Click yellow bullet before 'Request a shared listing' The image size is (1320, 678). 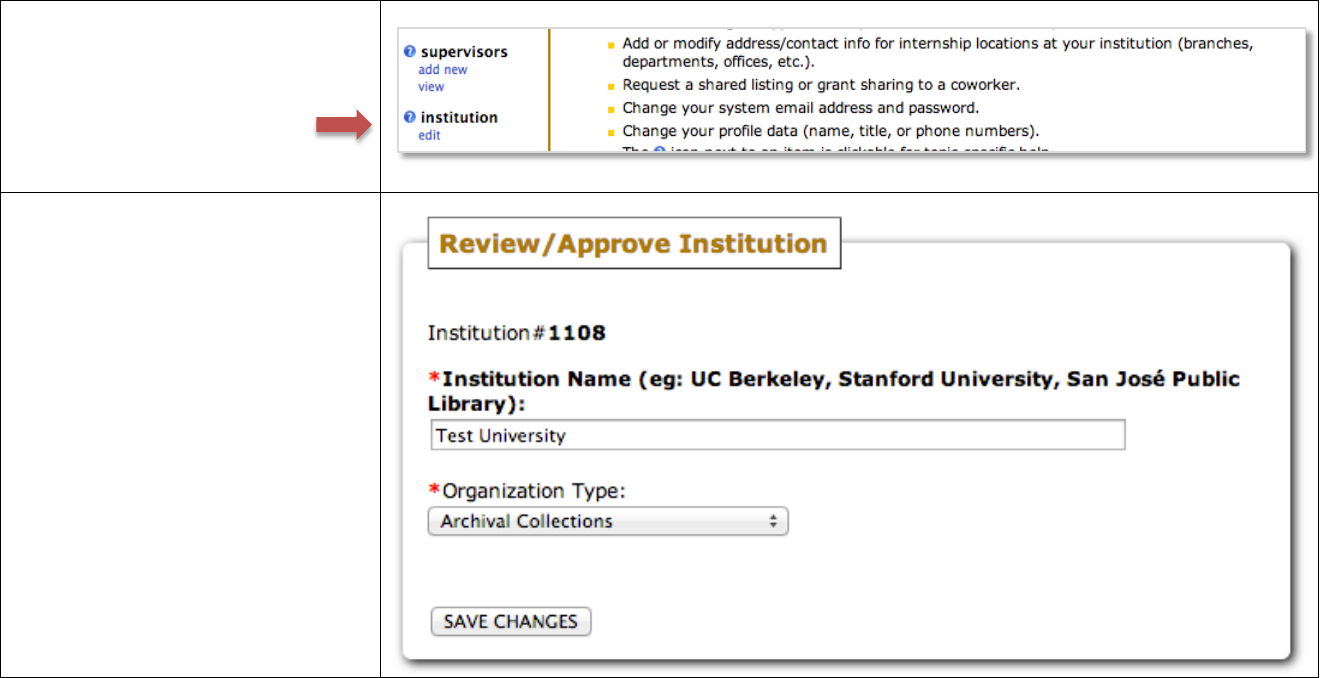coord(611,86)
